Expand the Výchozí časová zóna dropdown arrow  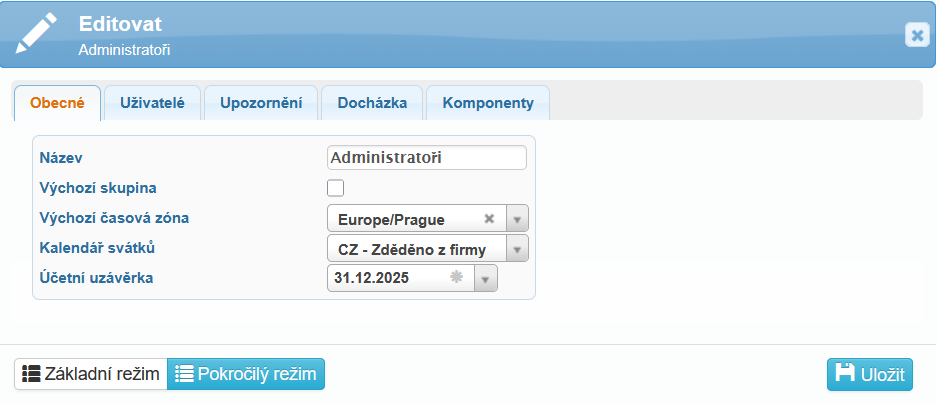[x=517, y=219]
